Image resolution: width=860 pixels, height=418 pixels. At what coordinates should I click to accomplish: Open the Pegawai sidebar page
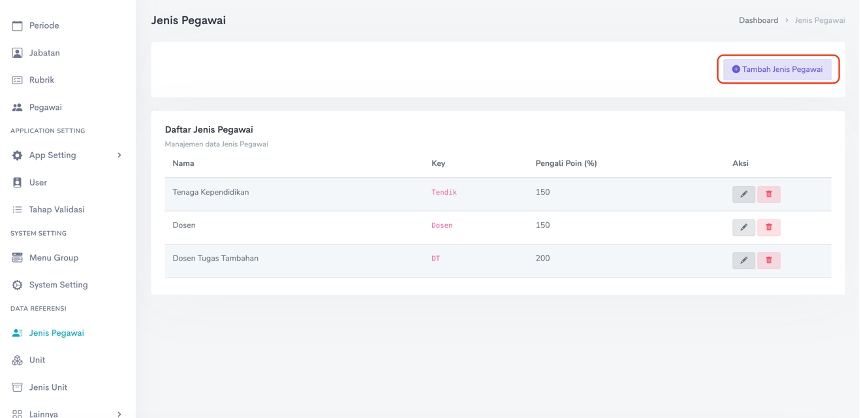pyautogui.click(x=45, y=107)
